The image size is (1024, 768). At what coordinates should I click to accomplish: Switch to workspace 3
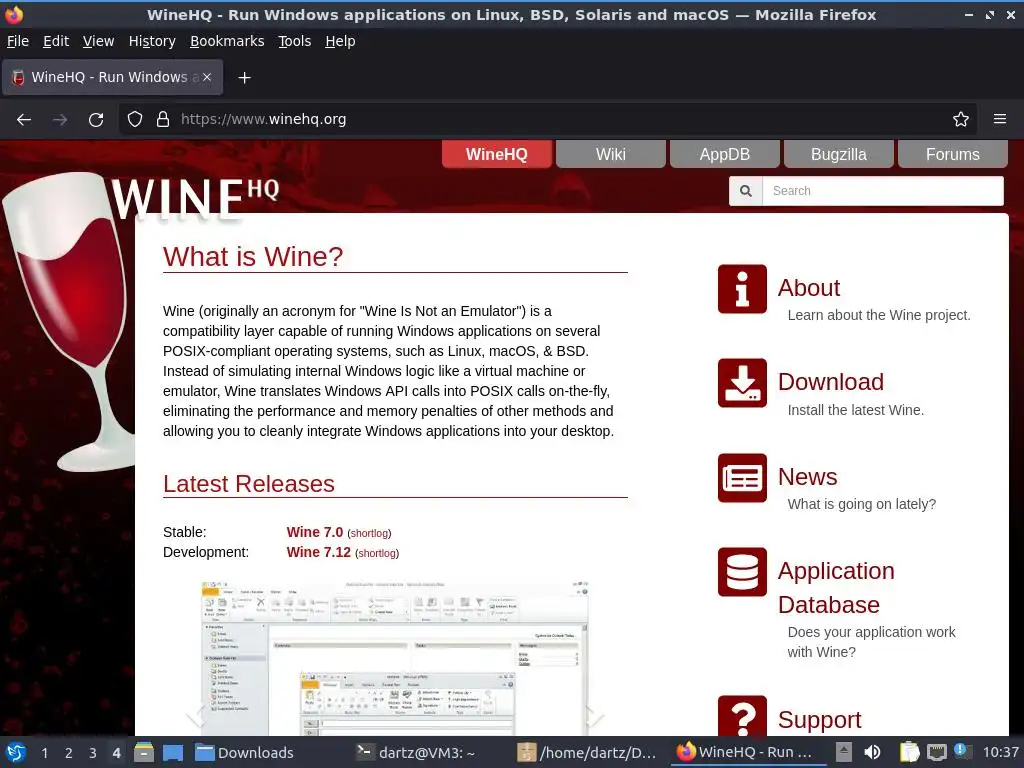[93, 752]
